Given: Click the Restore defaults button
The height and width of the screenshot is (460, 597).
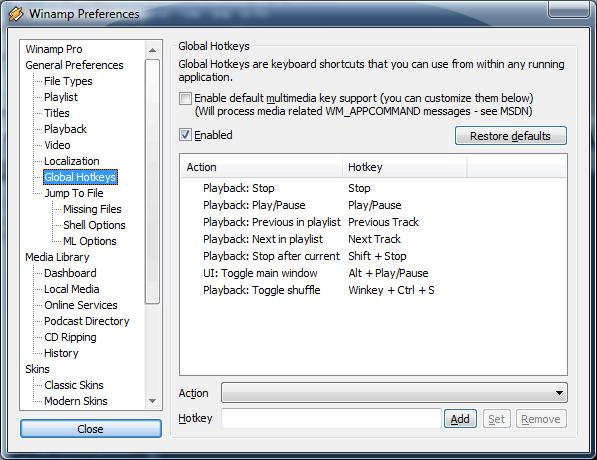Looking at the screenshot, I should click(511, 136).
